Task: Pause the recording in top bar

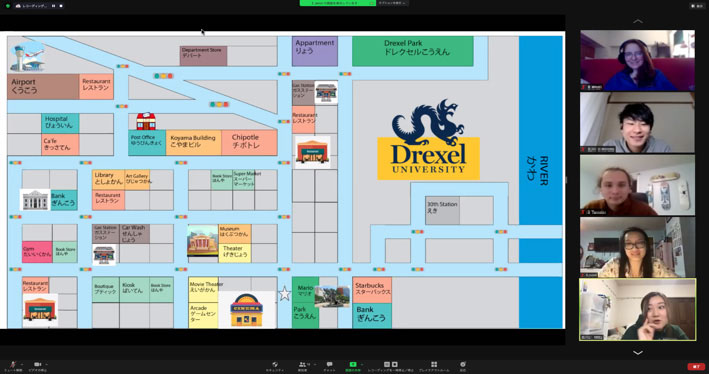Action: 53,6
